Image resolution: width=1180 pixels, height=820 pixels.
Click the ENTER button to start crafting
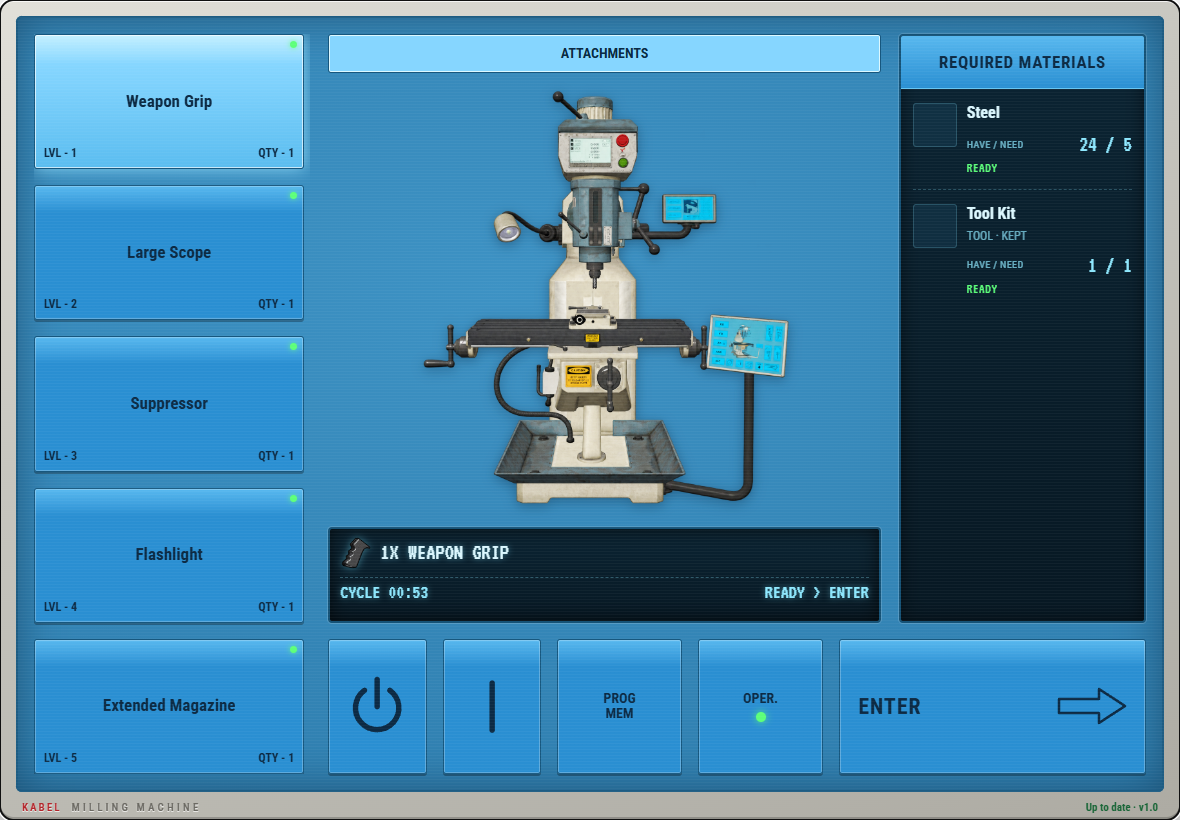coord(992,706)
